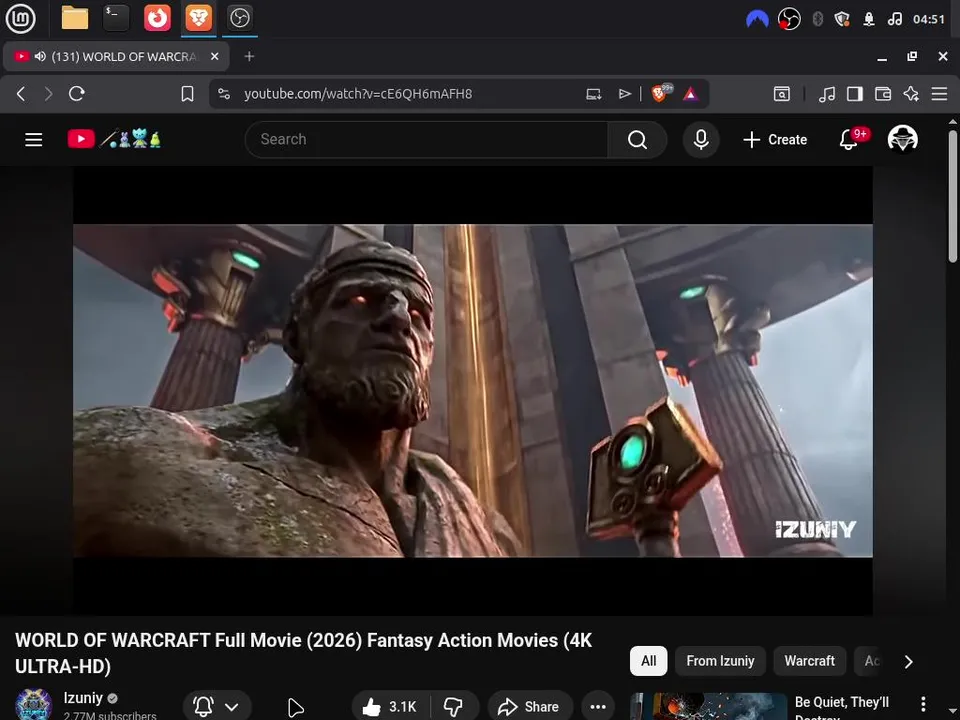Screen dimensions: 960x720
Task: Click the YouTube Search input field
Action: [x=427, y=140]
